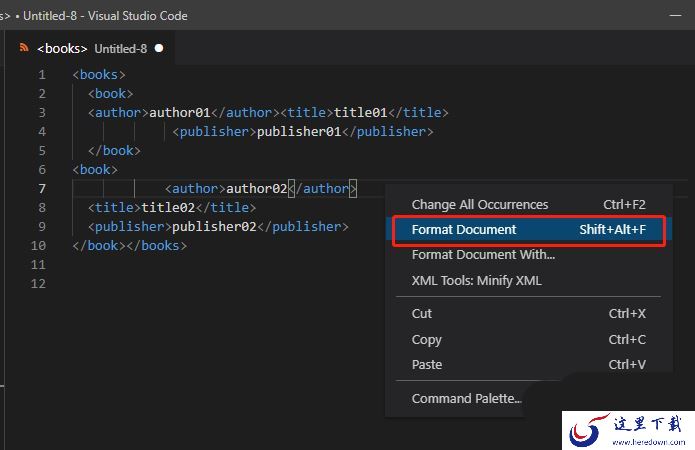Click line number 5 in gutter
695x450 pixels.
[42, 151]
